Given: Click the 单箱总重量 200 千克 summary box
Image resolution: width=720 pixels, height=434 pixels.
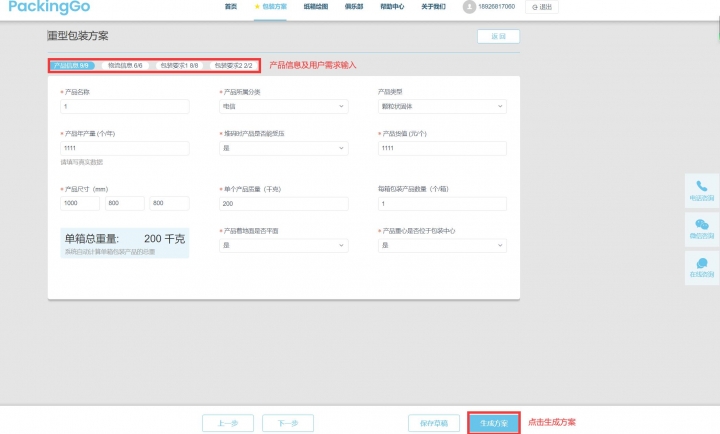Looking at the screenshot, I should [x=124, y=243].
